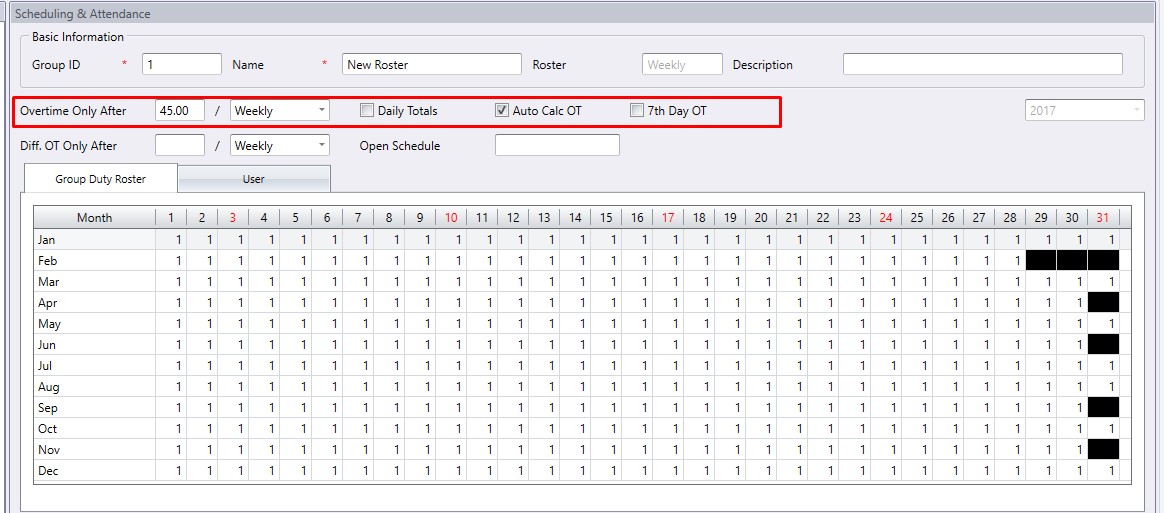
Task: Select the Mar row label
Action: tap(94, 281)
